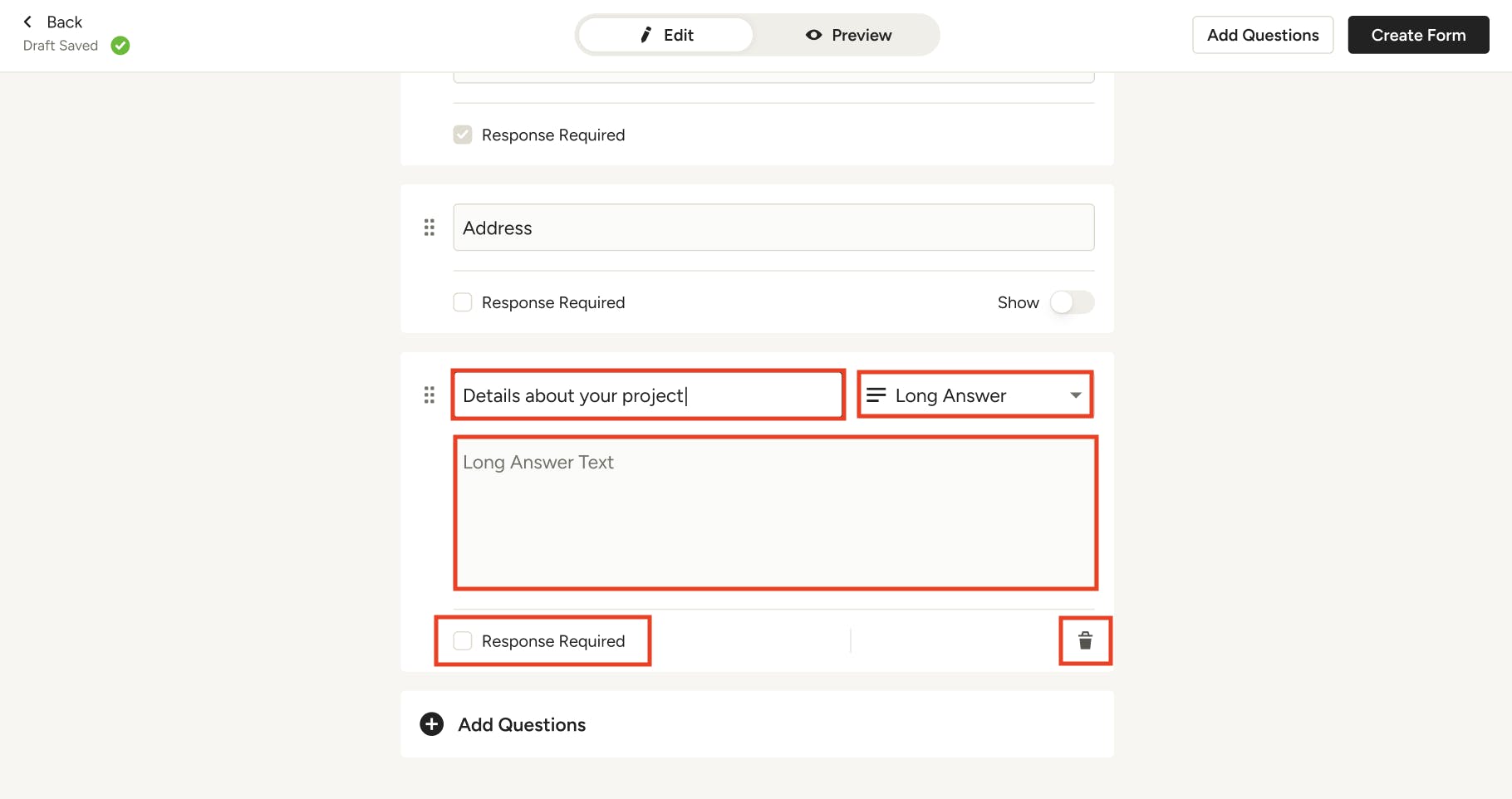This screenshot has width=1512, height=799.
Task: Toggle the Show switch for Address
Action: (1072, 302)
